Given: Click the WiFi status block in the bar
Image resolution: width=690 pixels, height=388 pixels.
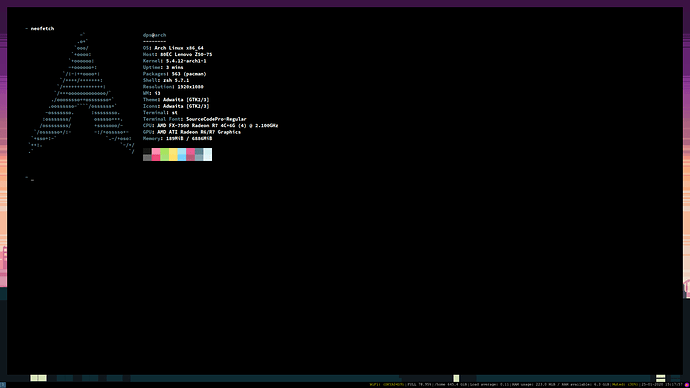Looking at the screenshot, I should pos(387,384).
